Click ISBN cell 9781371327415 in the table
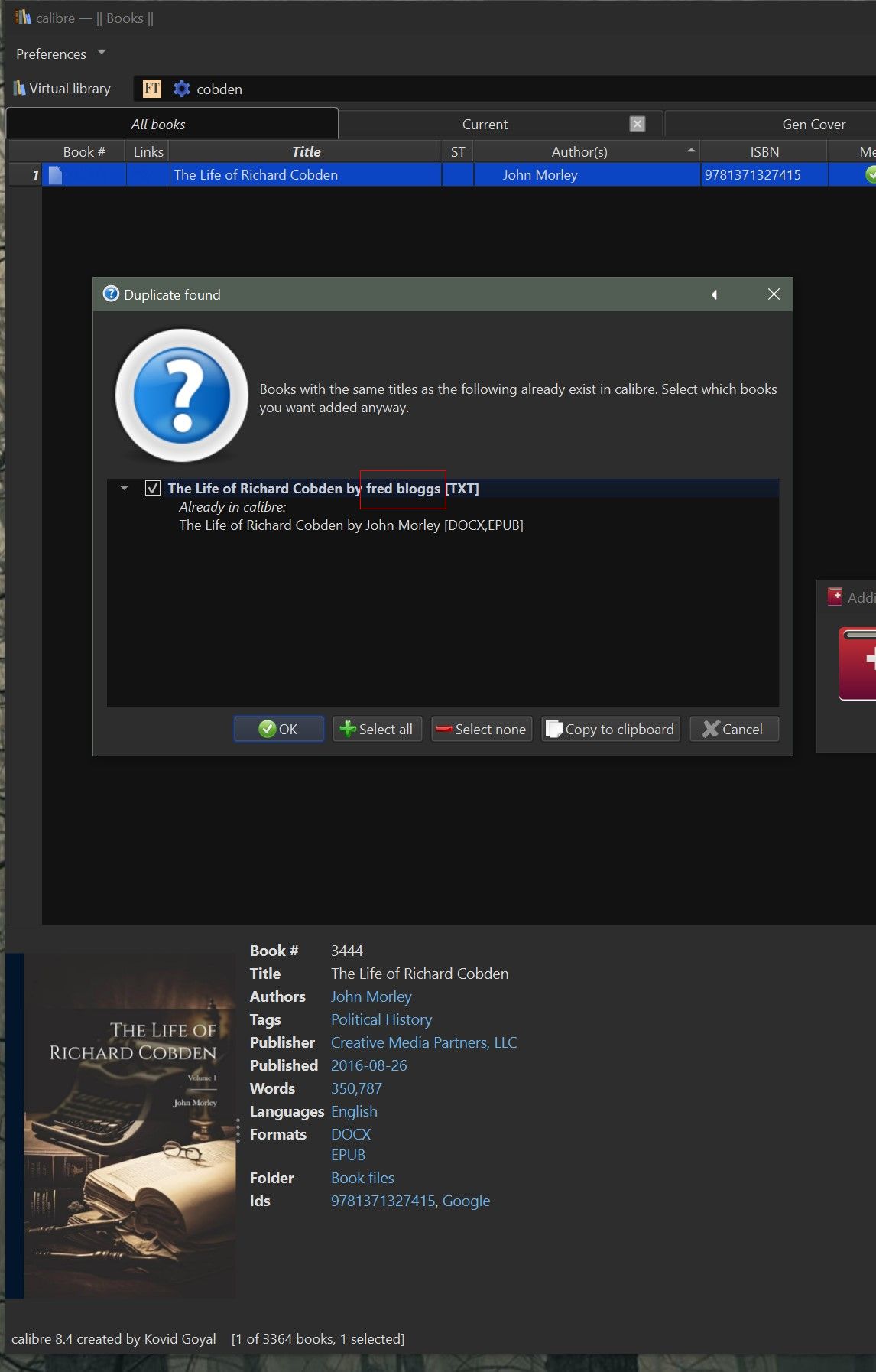 (752, 175)
